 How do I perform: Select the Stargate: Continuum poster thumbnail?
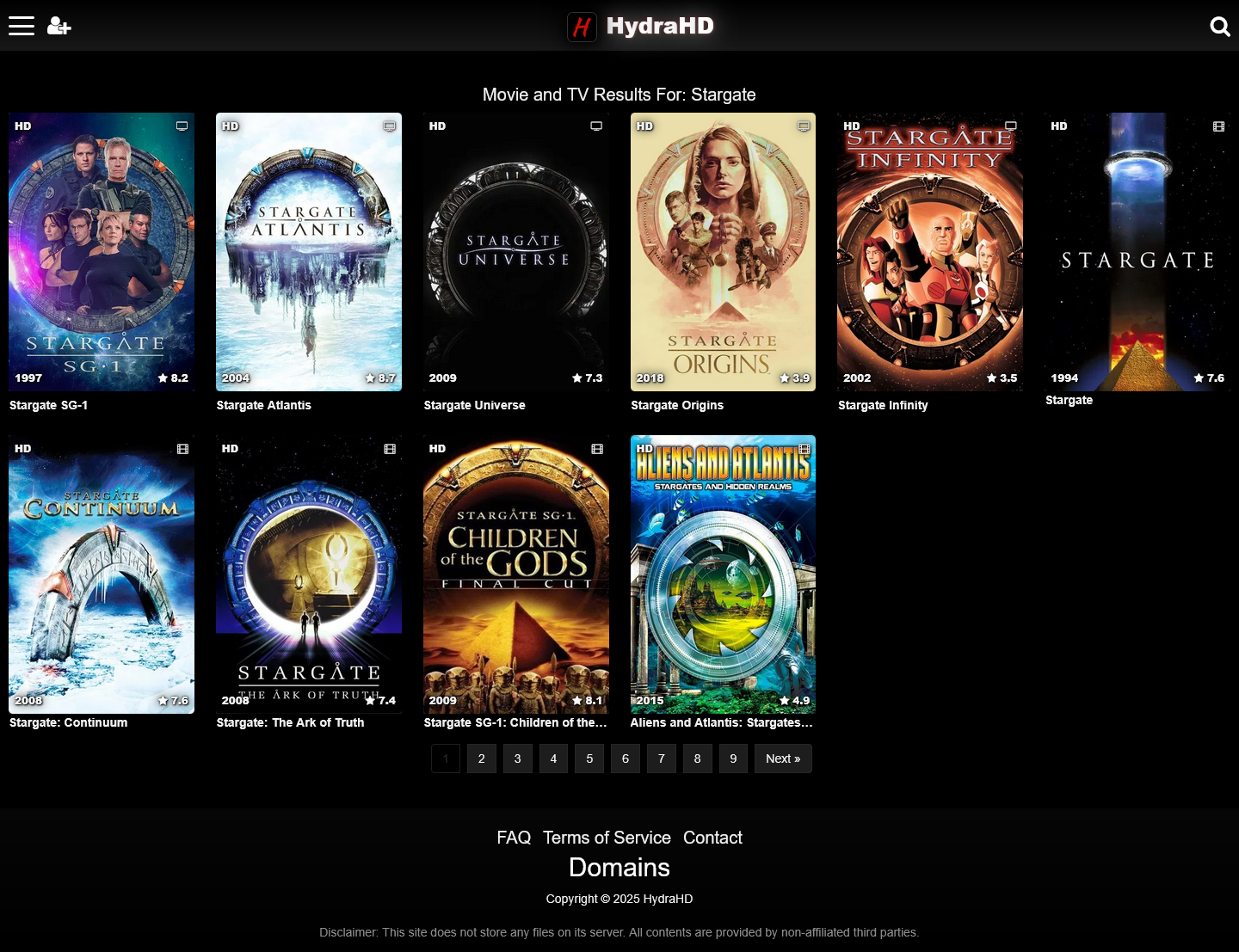pyautogui.click(x=102, y=574)
